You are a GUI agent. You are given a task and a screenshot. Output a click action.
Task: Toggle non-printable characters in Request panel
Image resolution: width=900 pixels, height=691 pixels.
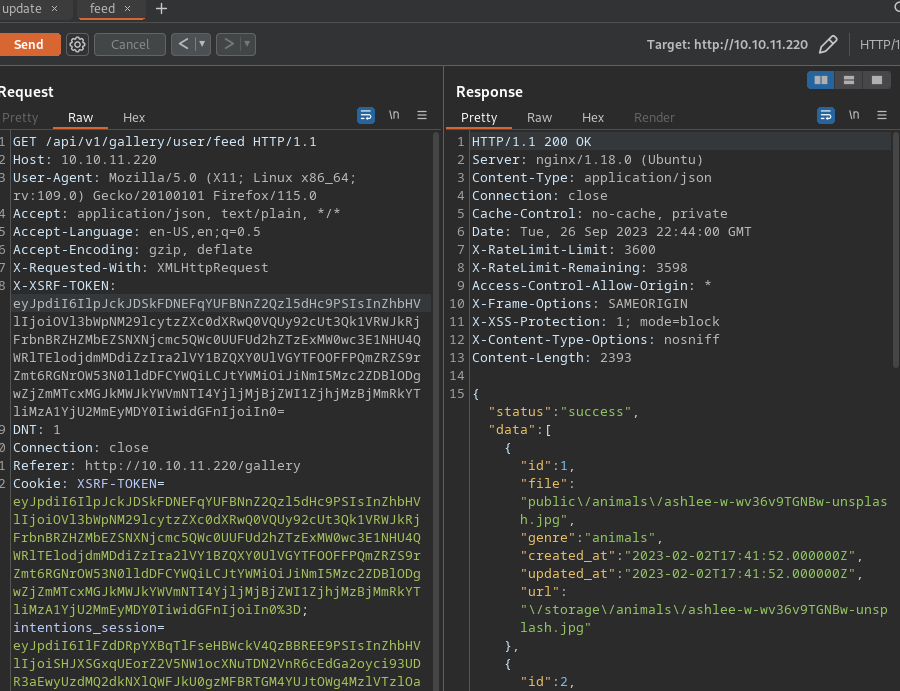pyautogui.click(x=394, y=116)
